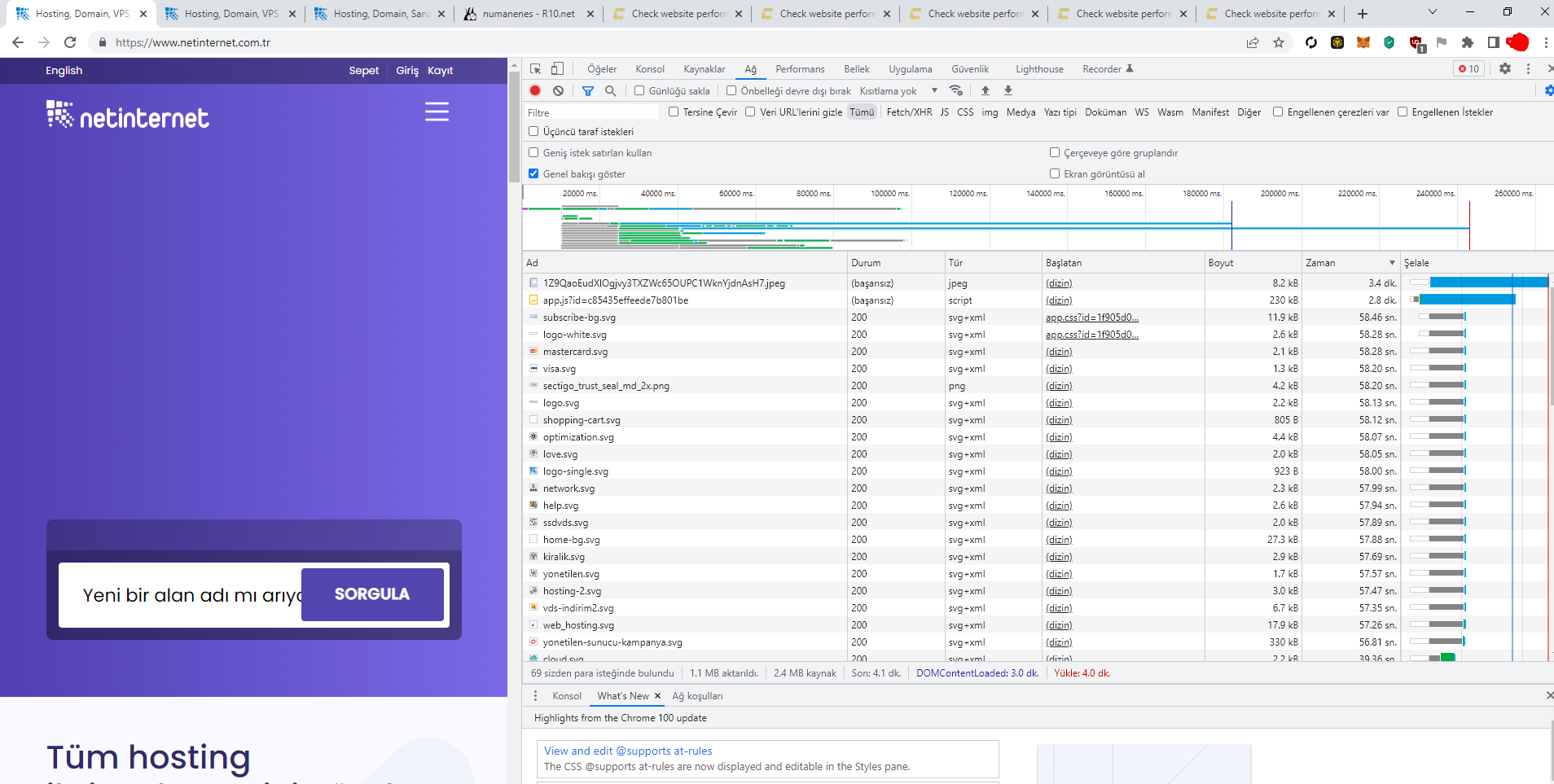This screenshot has width=1554, height=784.
Task: Open the Lighthouse panel tab
Action: click(1039, 69)
